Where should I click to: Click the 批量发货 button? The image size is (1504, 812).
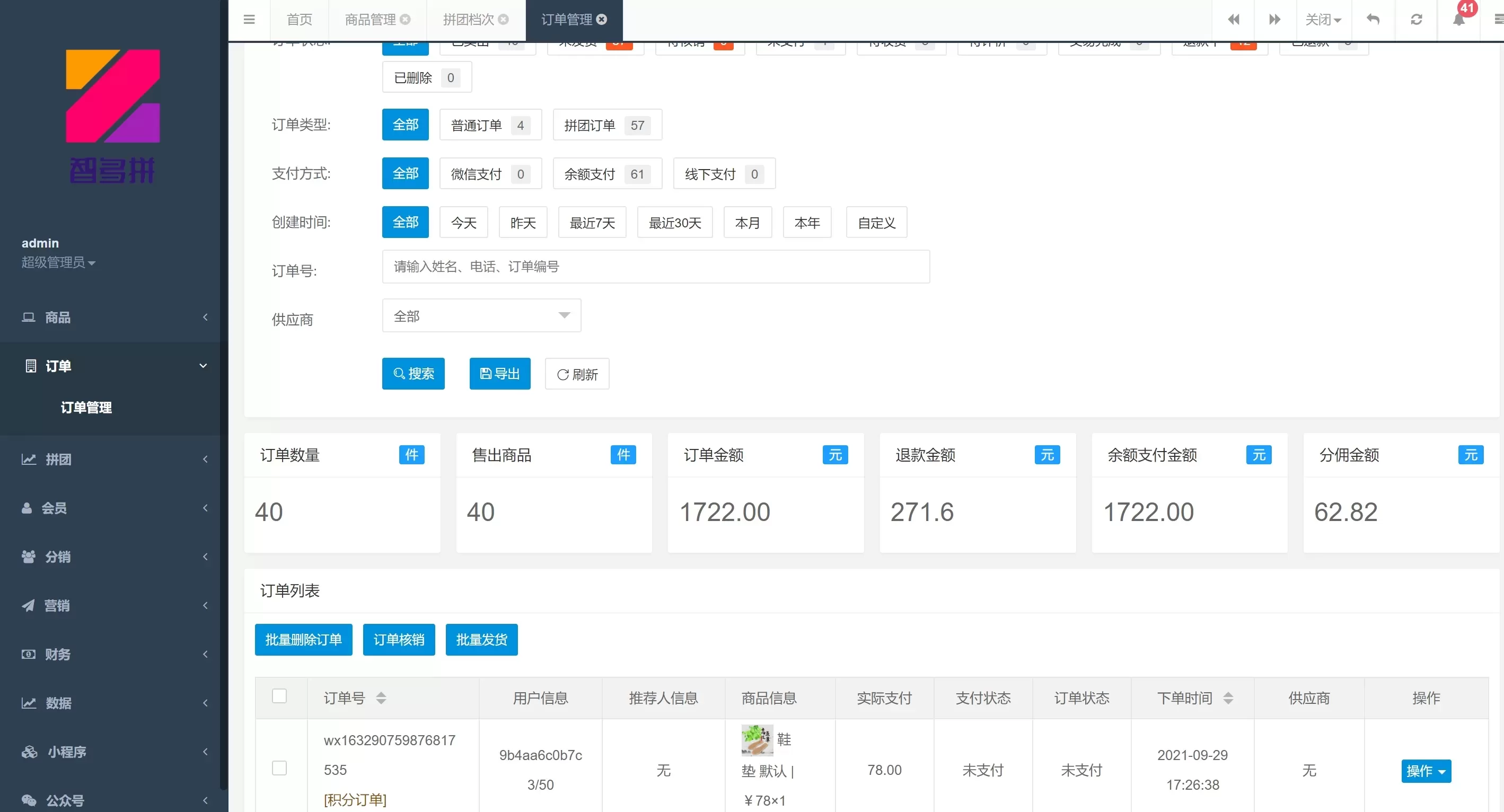point(481,640)
